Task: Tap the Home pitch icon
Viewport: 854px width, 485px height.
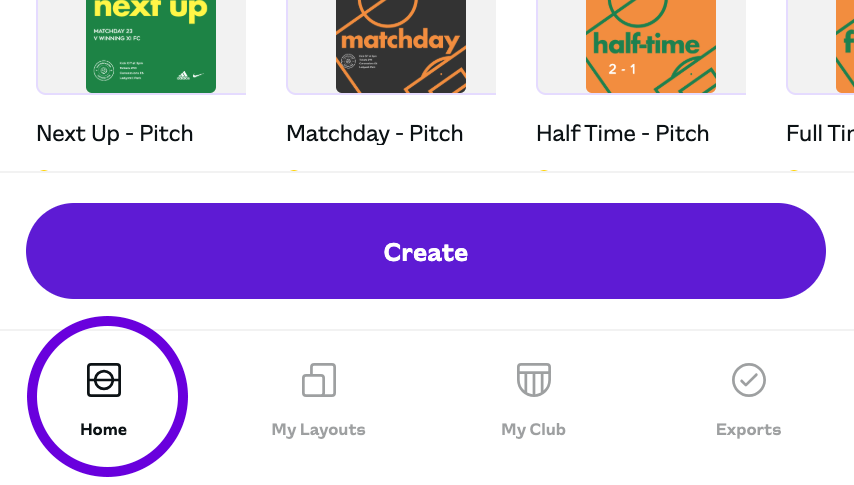Action: tap(104, 380)
